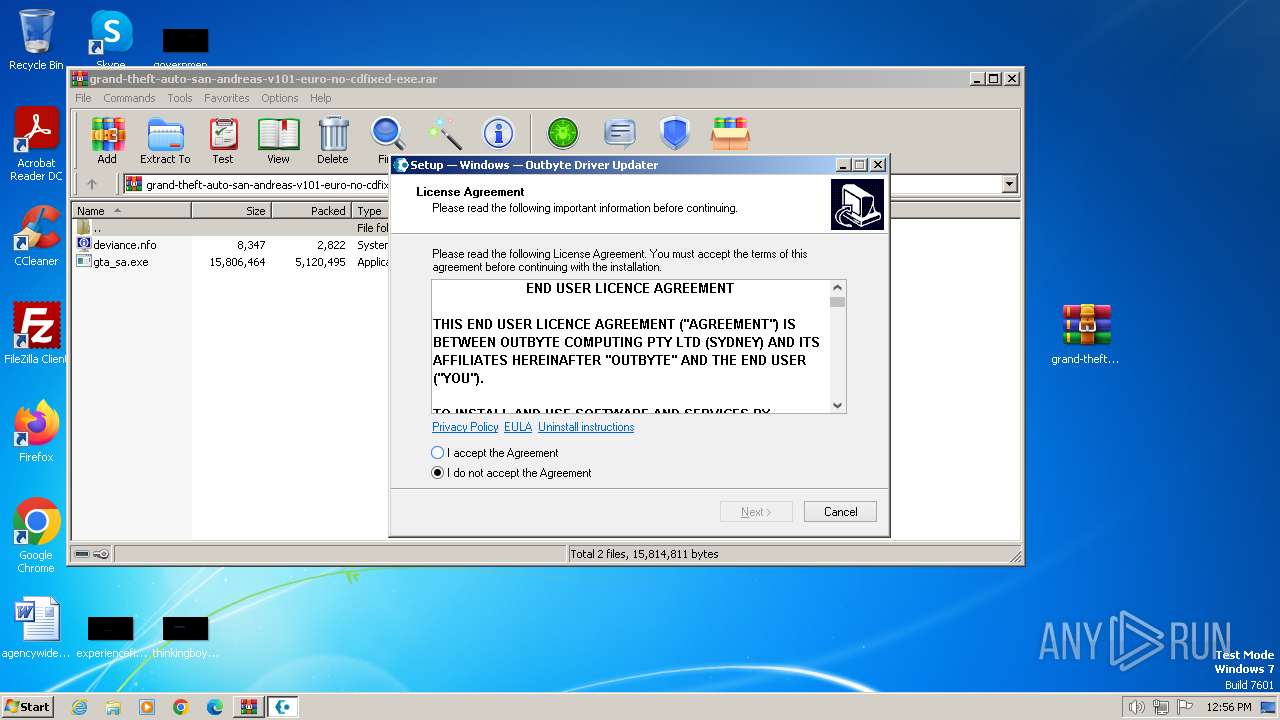Click the Comment speech bubble icon
The height and width of the screenshot is (720, 1280).
pos(620,133)
